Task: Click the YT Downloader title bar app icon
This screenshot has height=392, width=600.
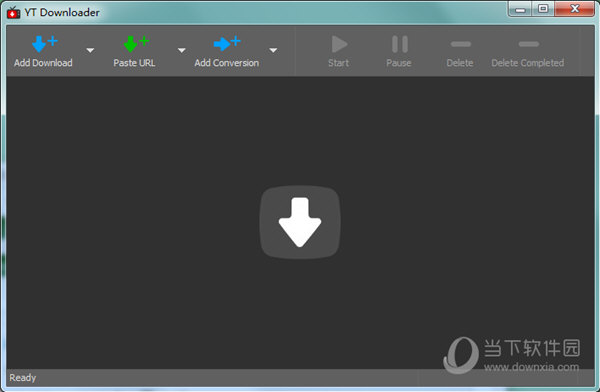Action: click(x=13, y=13)
